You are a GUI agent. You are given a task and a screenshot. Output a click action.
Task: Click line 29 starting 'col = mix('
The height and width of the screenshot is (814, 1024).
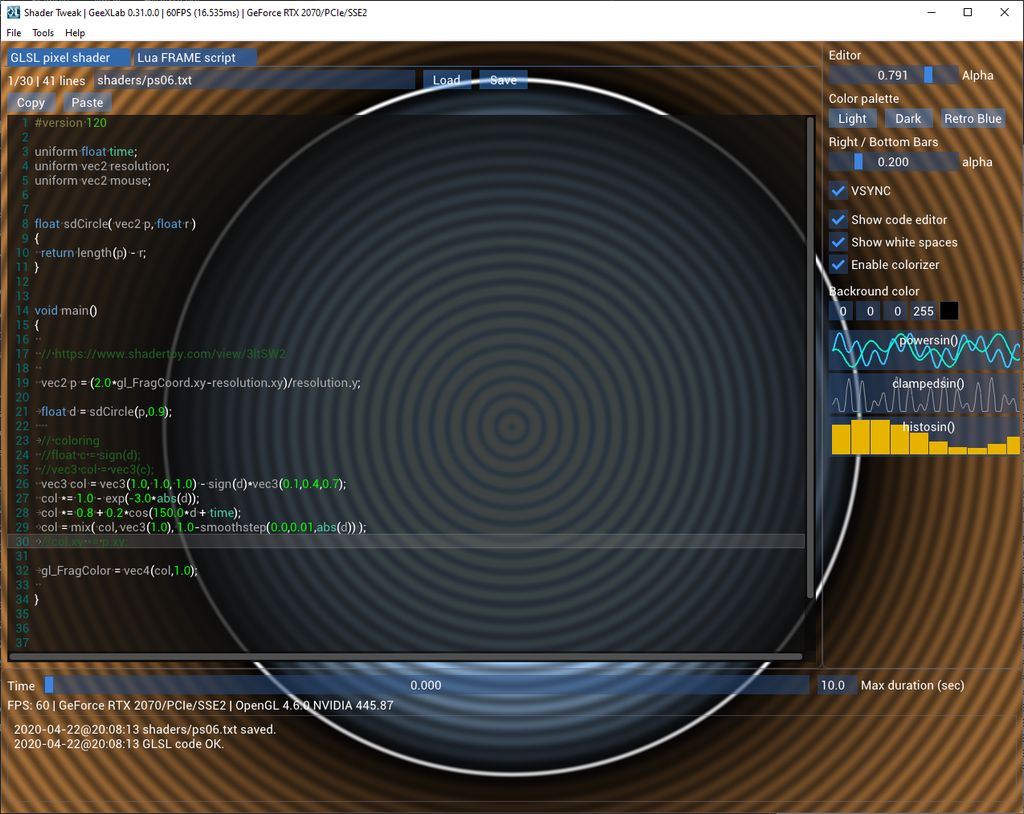tap(203, 527)
